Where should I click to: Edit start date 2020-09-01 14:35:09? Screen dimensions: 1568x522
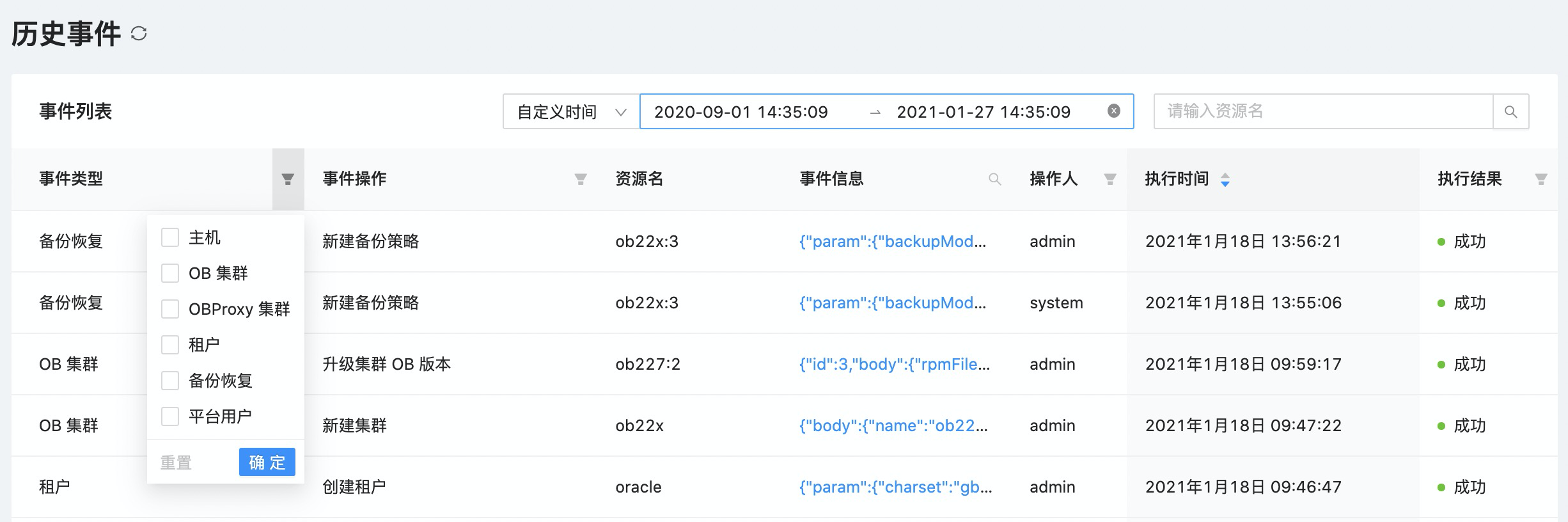coord(741,112)
